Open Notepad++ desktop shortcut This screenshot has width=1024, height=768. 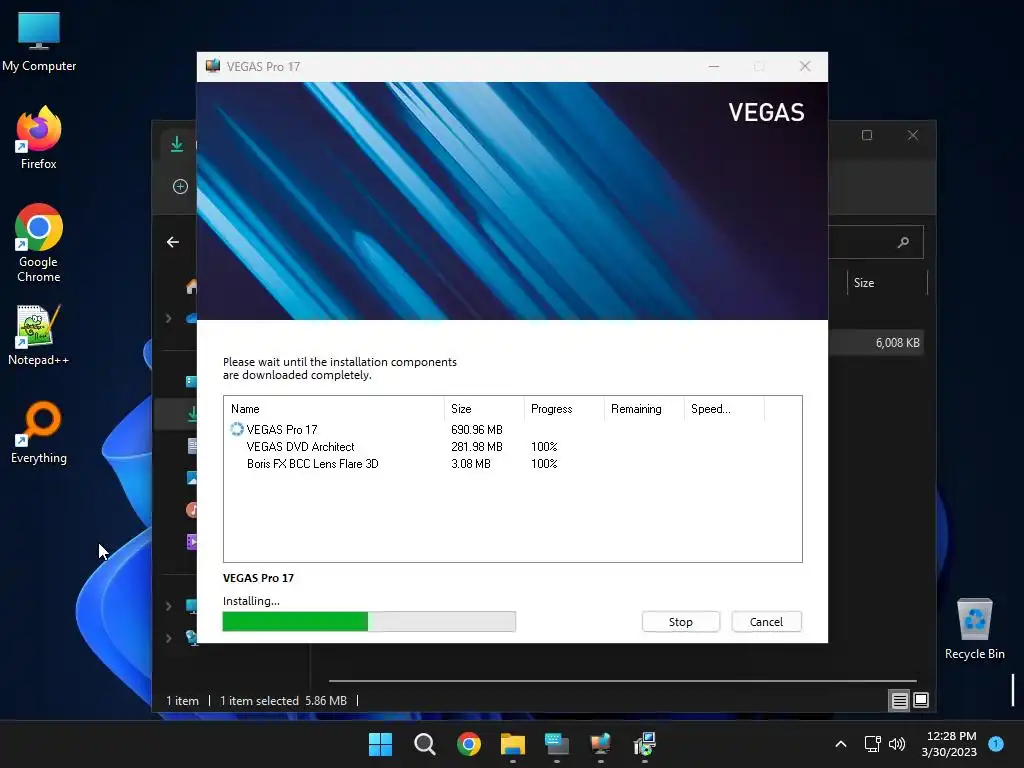(x=39, y=335)
